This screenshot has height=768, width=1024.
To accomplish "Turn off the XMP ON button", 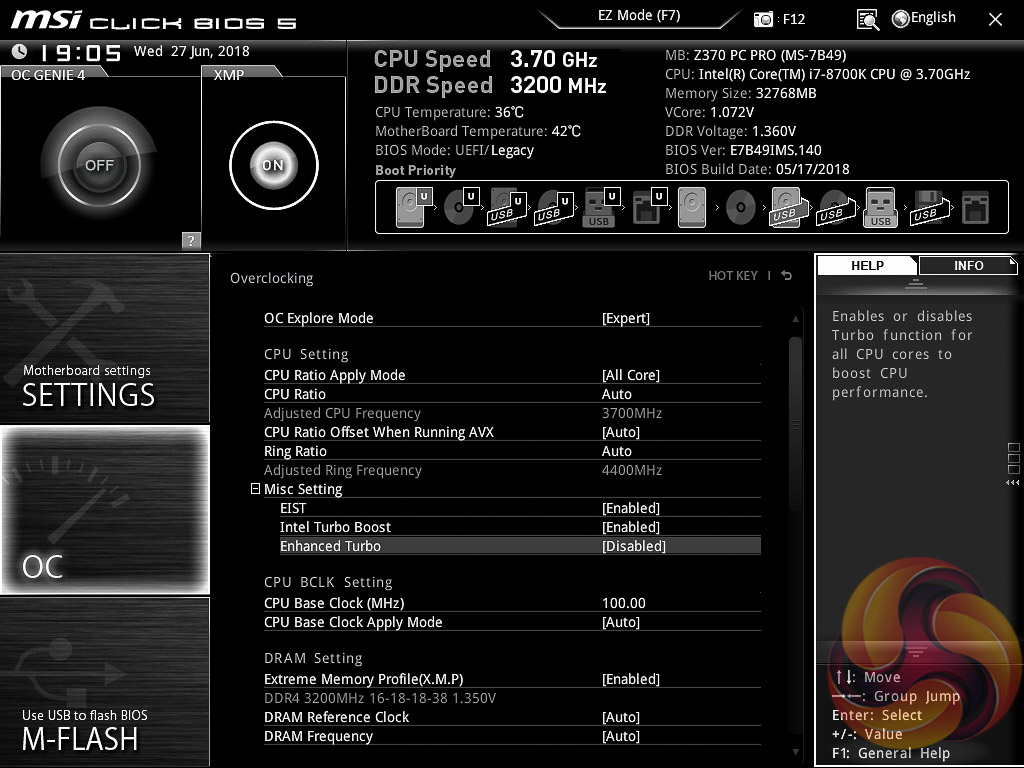I will click(273, 165).
